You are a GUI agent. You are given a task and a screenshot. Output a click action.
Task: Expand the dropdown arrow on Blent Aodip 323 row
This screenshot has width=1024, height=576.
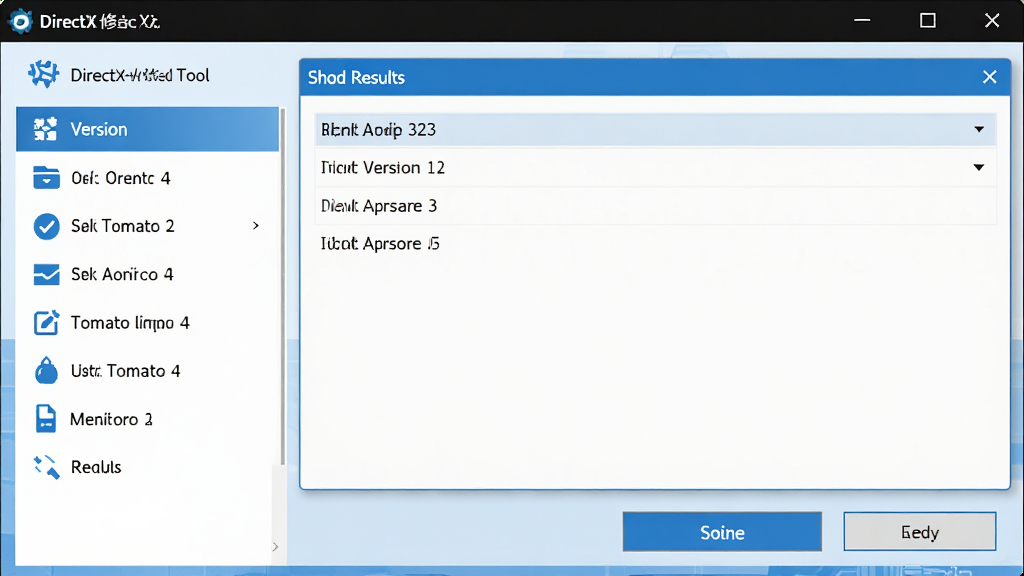coord(979,129)
